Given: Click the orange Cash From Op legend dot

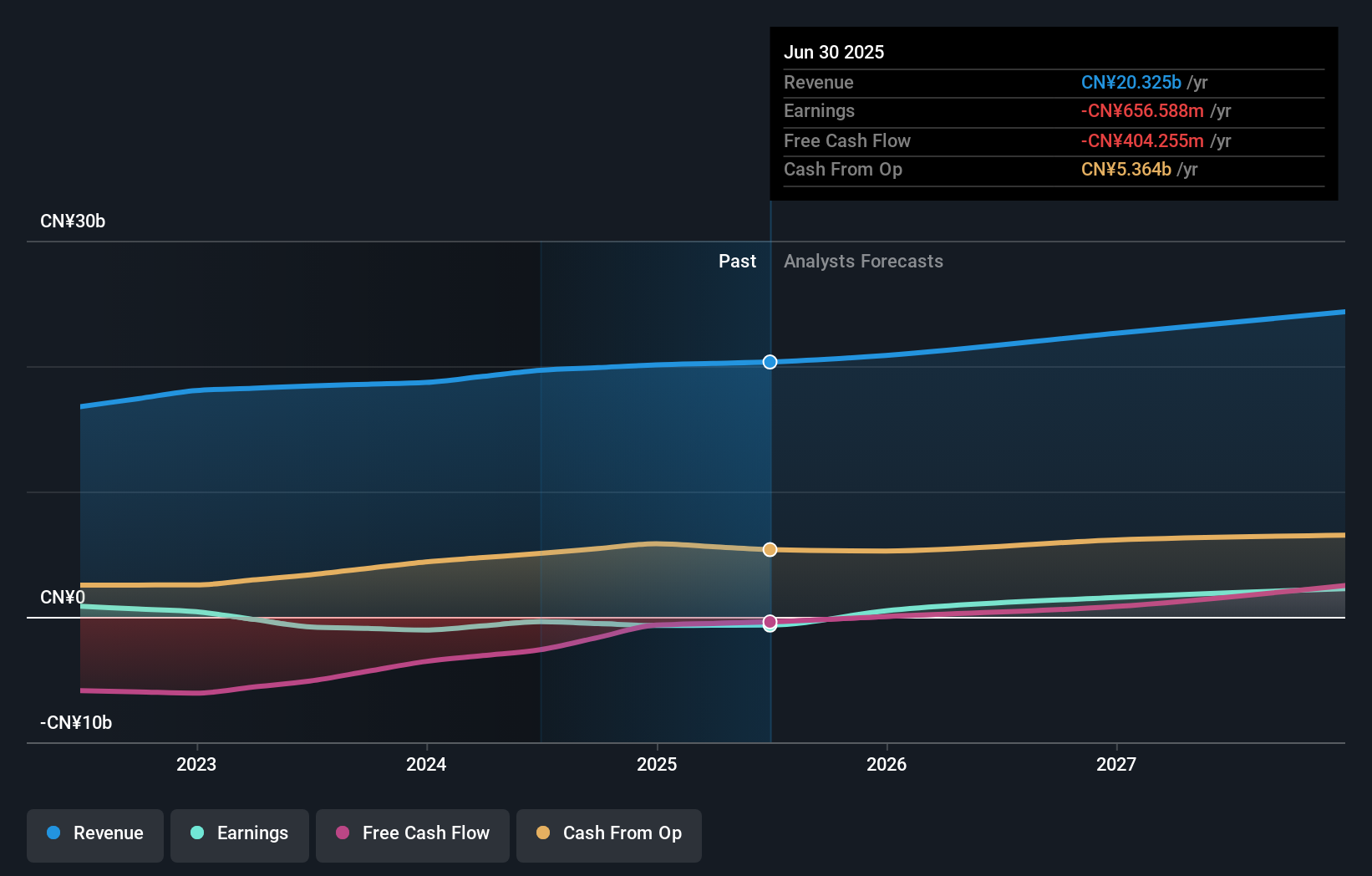Looking at the screenshot, I should (542, 833).
